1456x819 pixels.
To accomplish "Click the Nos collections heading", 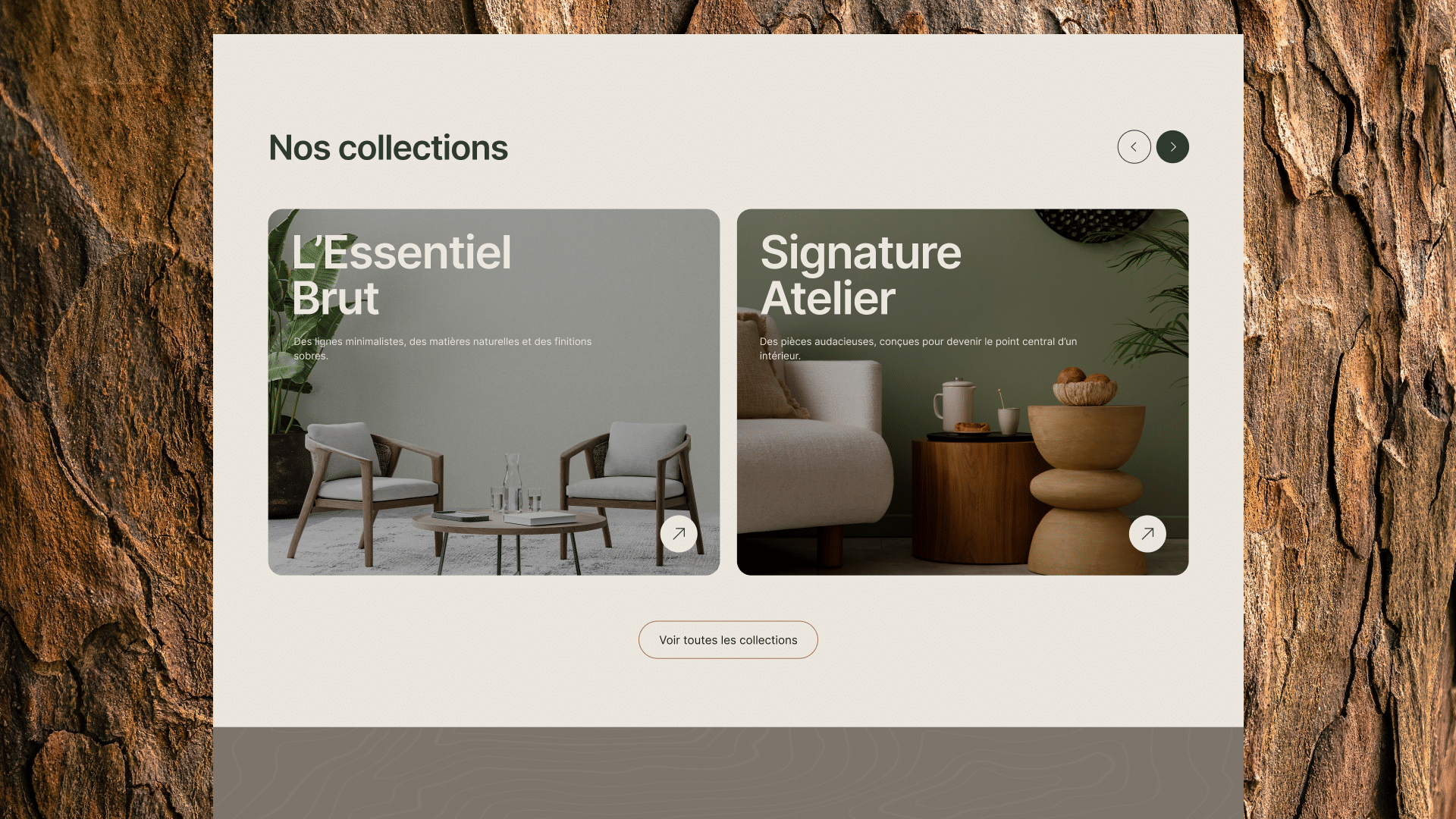I will coord(388,148).
